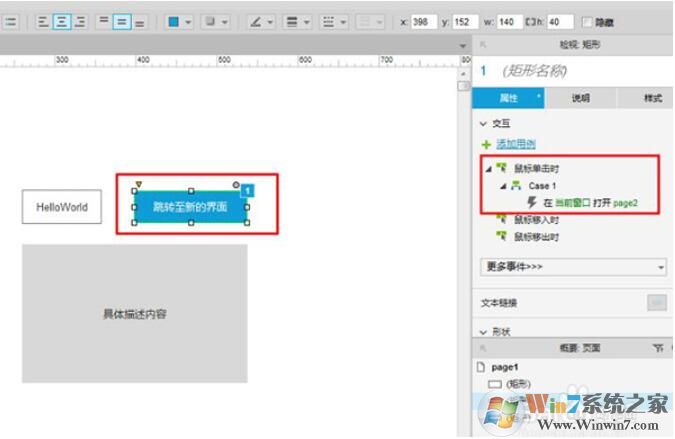Click the lightning action icon
Viewport: 675px width, 439px height.
(532, 202)
